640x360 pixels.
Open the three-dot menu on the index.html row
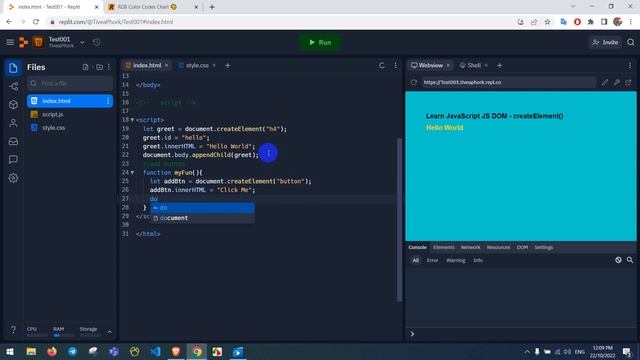pyautogui.click(x=108, y=101)
